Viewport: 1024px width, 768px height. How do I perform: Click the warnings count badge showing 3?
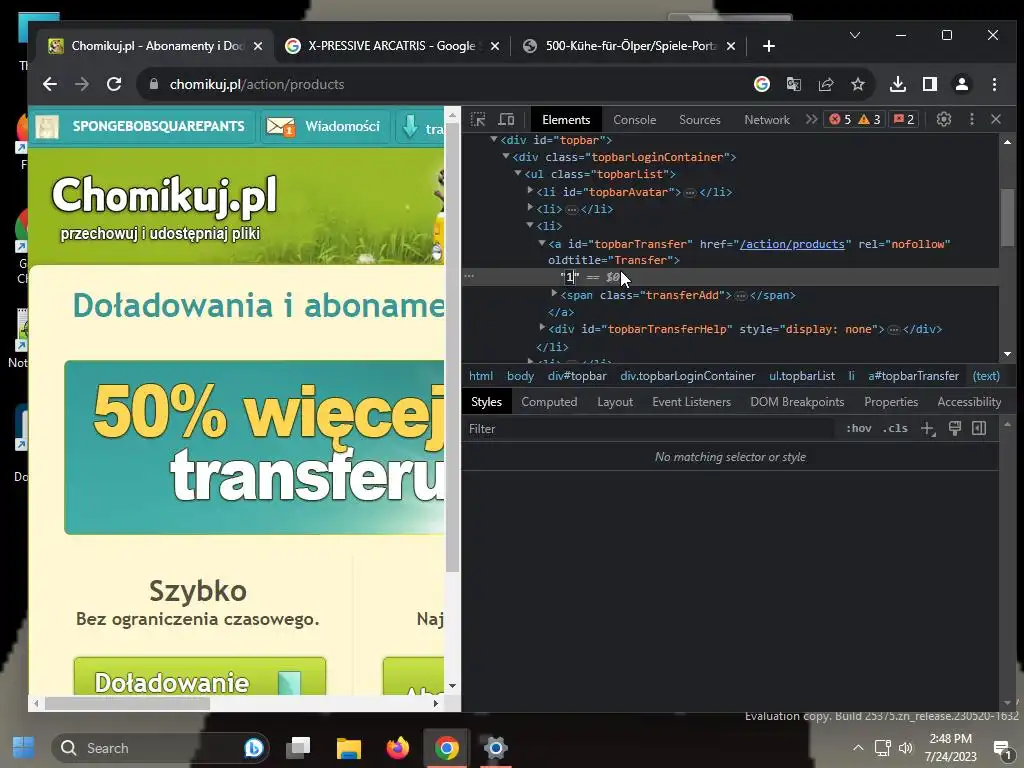point(870,120)
